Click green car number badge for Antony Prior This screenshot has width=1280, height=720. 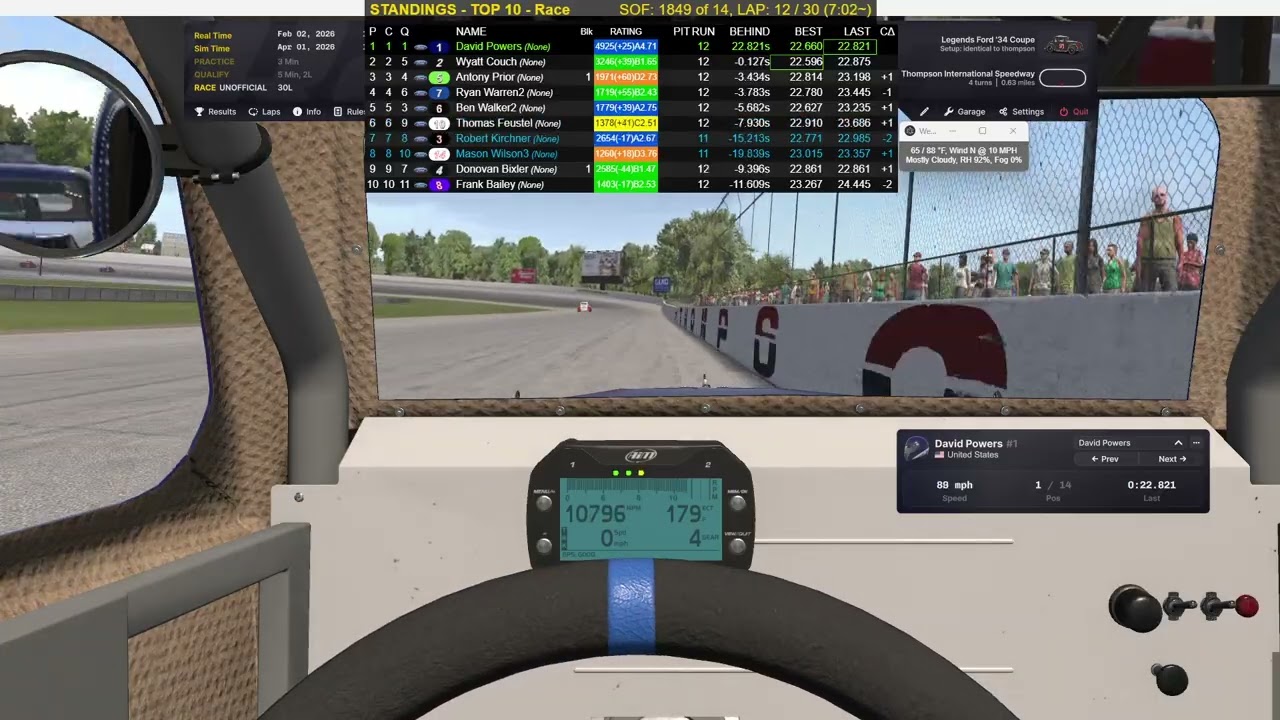[x=438, y=77]
